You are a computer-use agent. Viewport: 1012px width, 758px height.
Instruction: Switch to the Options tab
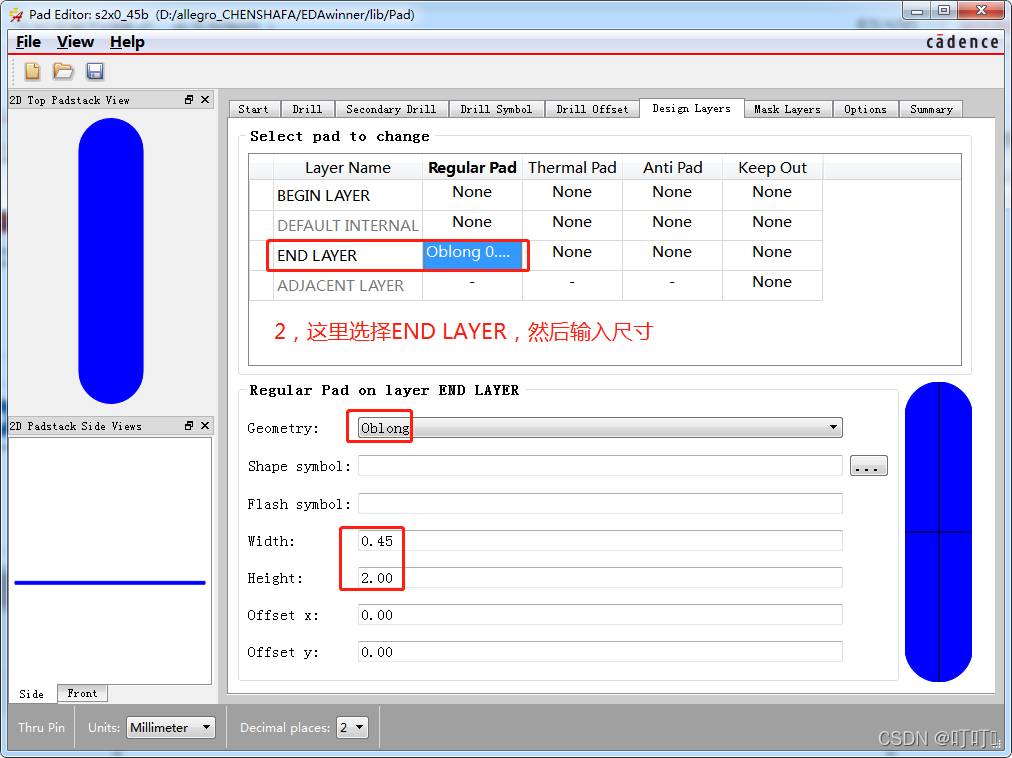tap(865, 109)
